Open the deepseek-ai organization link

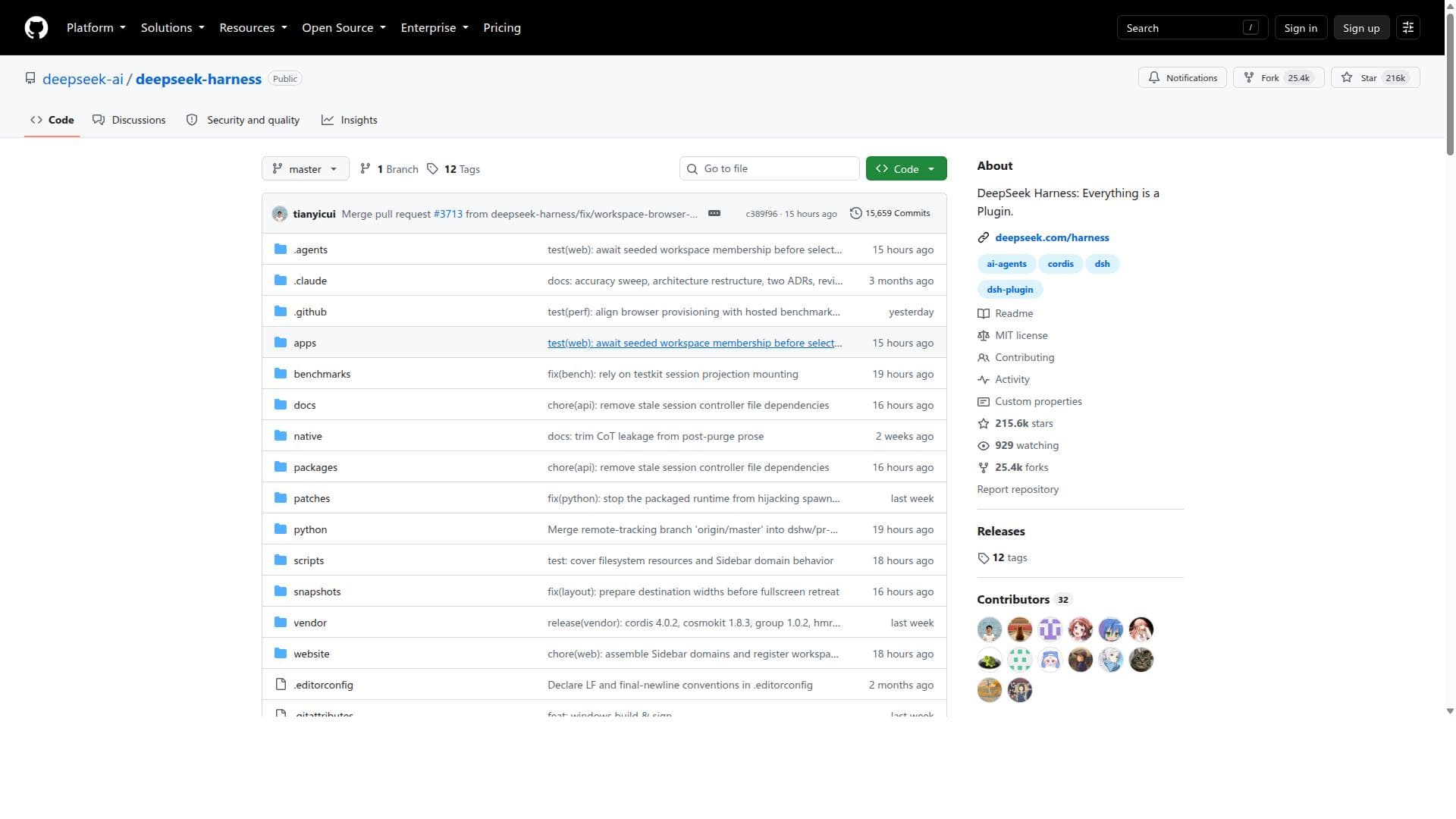click(83, 79)
